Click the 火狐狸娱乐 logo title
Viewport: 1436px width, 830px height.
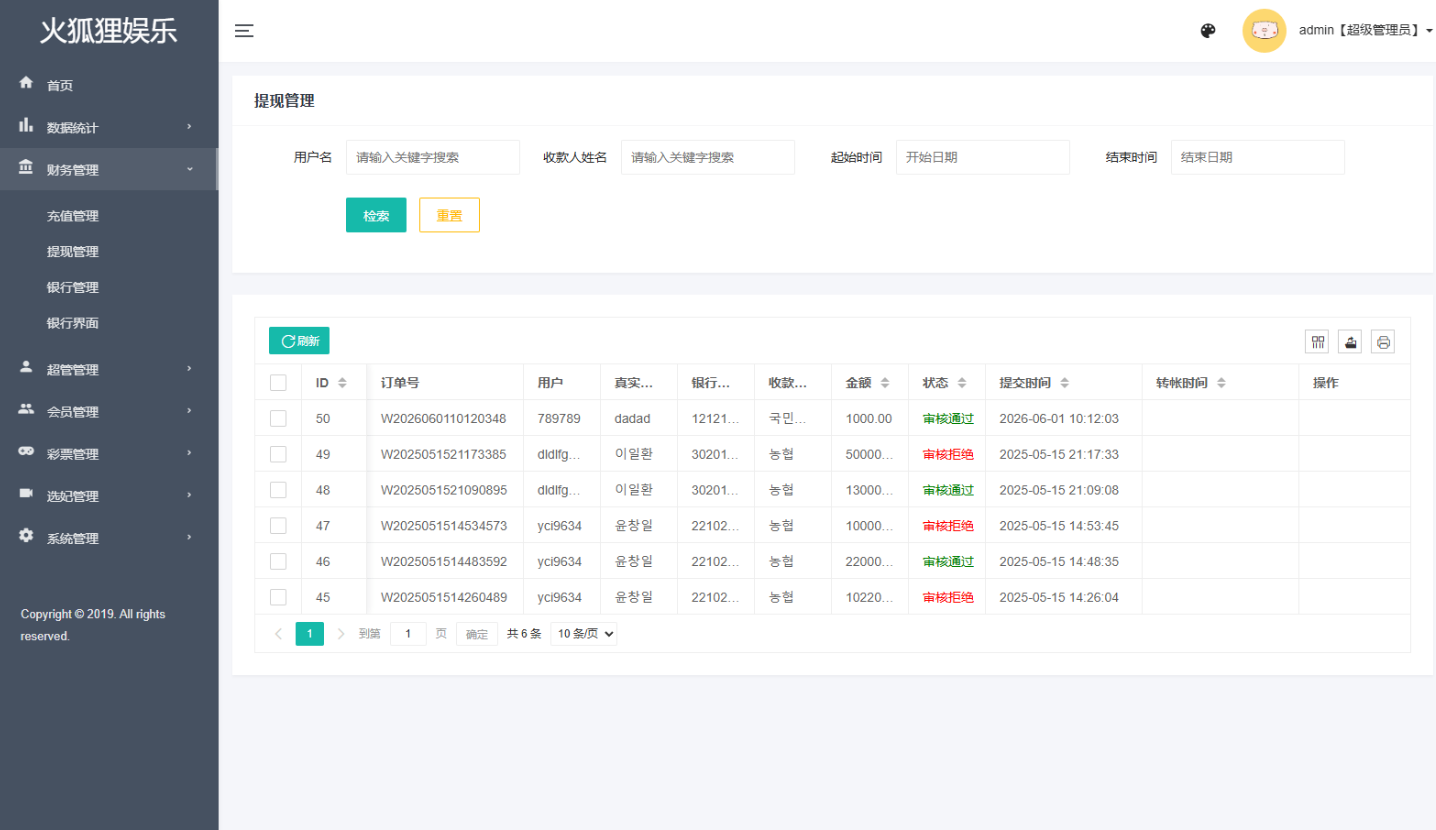click(109, 31)
